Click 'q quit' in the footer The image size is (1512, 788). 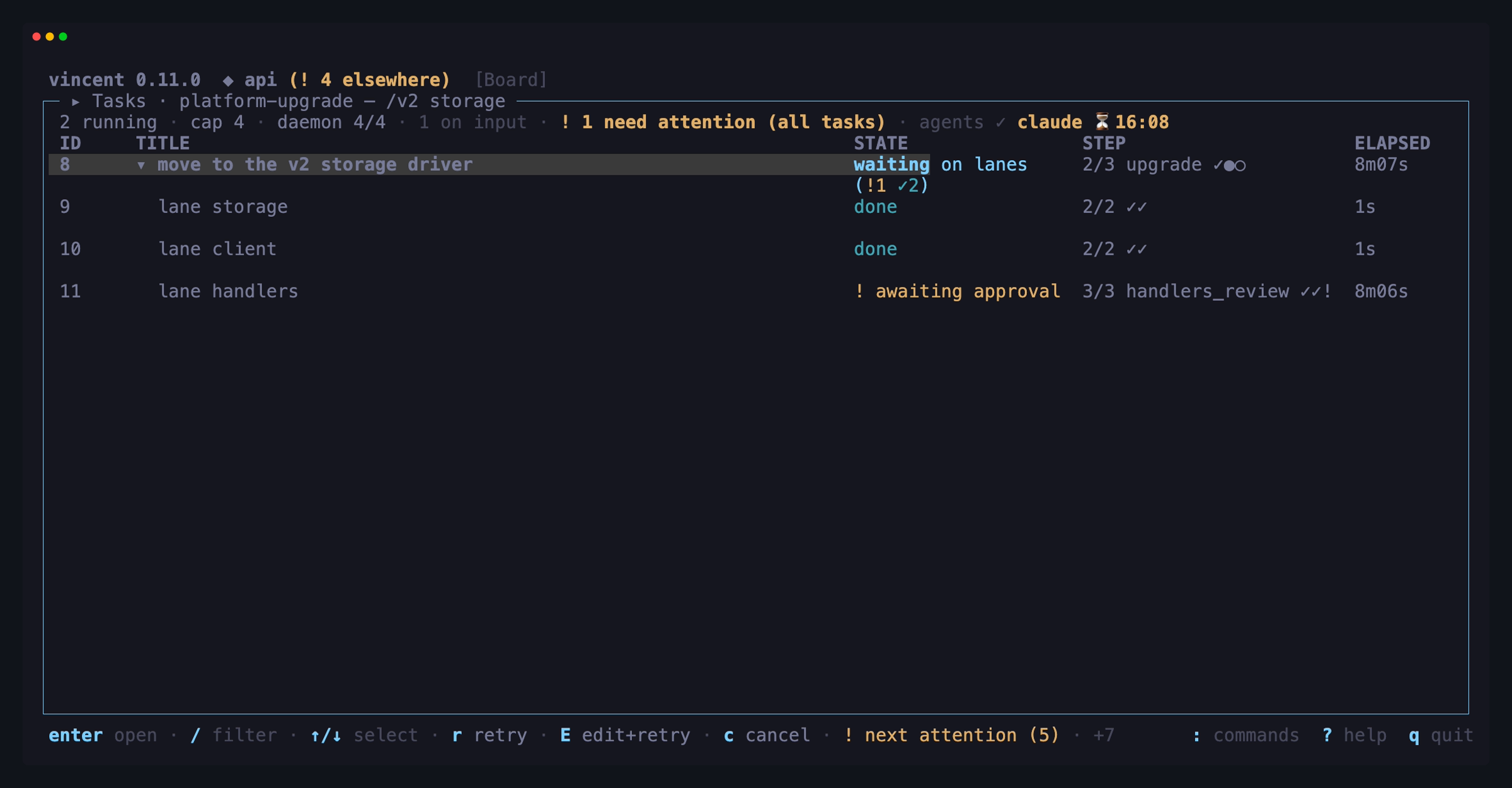click(x=1441, y=735)
